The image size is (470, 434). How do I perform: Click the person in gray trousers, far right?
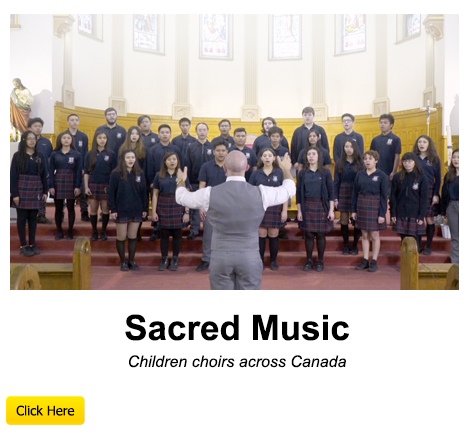click(x=452, y=207)
